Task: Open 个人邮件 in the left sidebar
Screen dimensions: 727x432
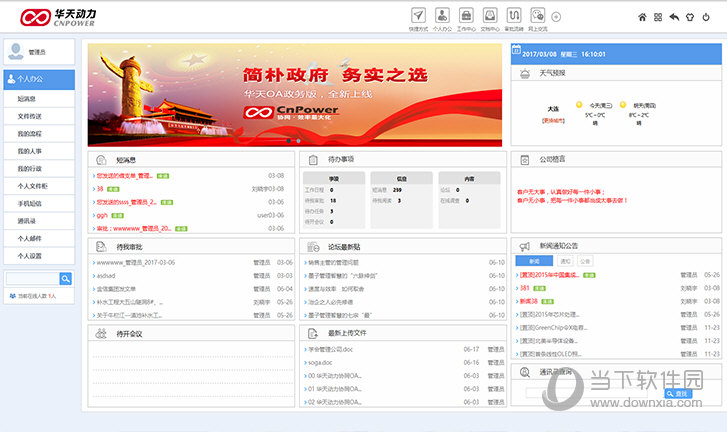Action: tap(39, 239)
